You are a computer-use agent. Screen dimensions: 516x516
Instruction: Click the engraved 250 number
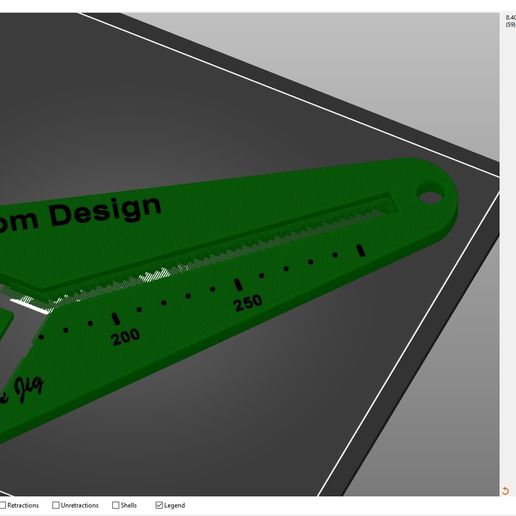coord(248,303)
